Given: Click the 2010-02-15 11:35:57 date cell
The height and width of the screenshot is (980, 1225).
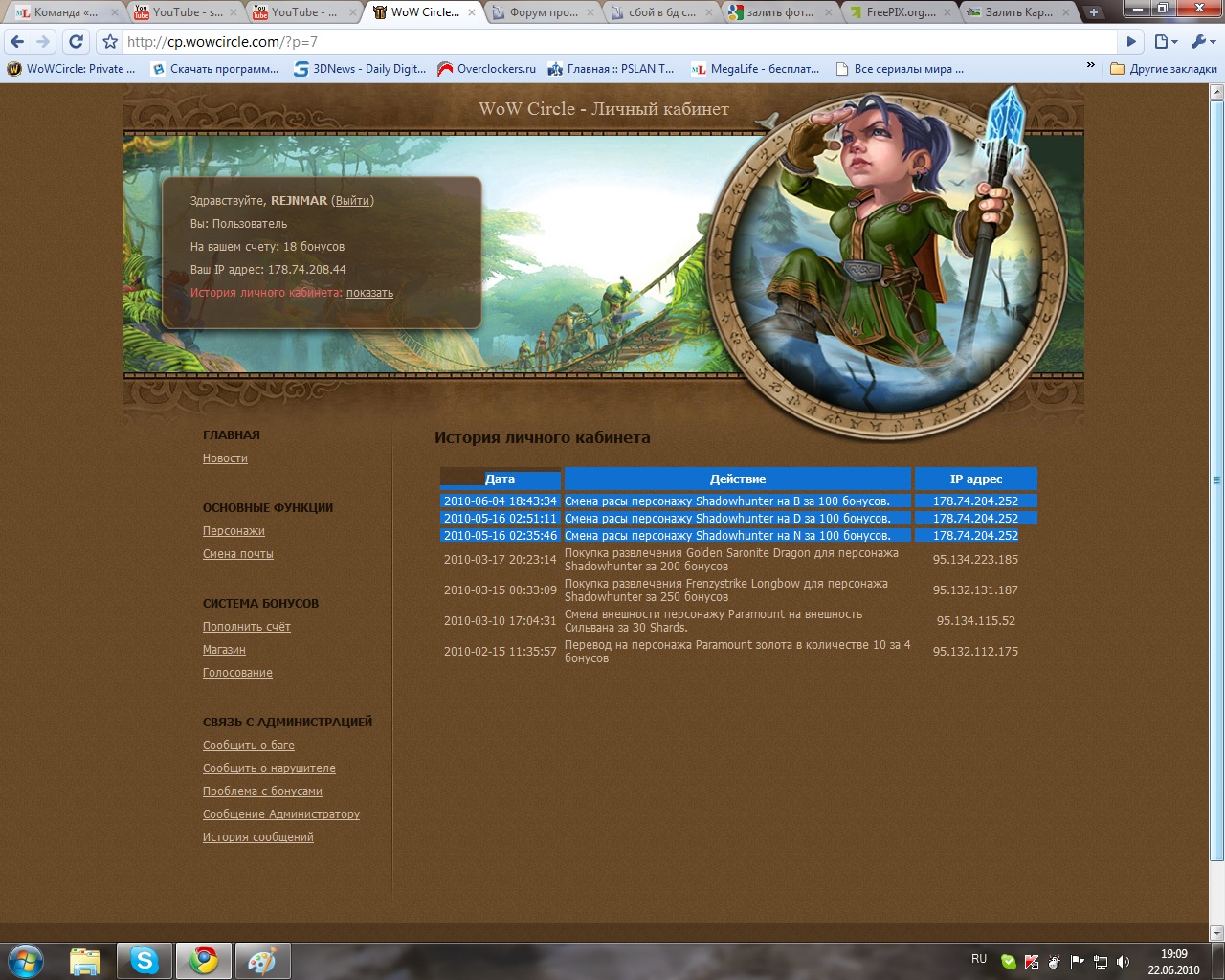Looking at the screenshot, I should (x=501, y=652).
